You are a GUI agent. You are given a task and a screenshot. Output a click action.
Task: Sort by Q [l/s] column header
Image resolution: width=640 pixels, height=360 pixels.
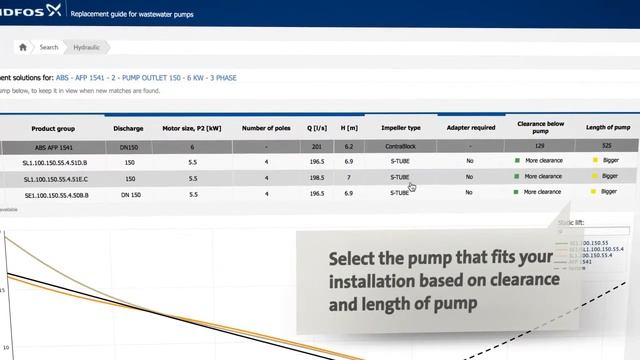(x=317, y=128)
